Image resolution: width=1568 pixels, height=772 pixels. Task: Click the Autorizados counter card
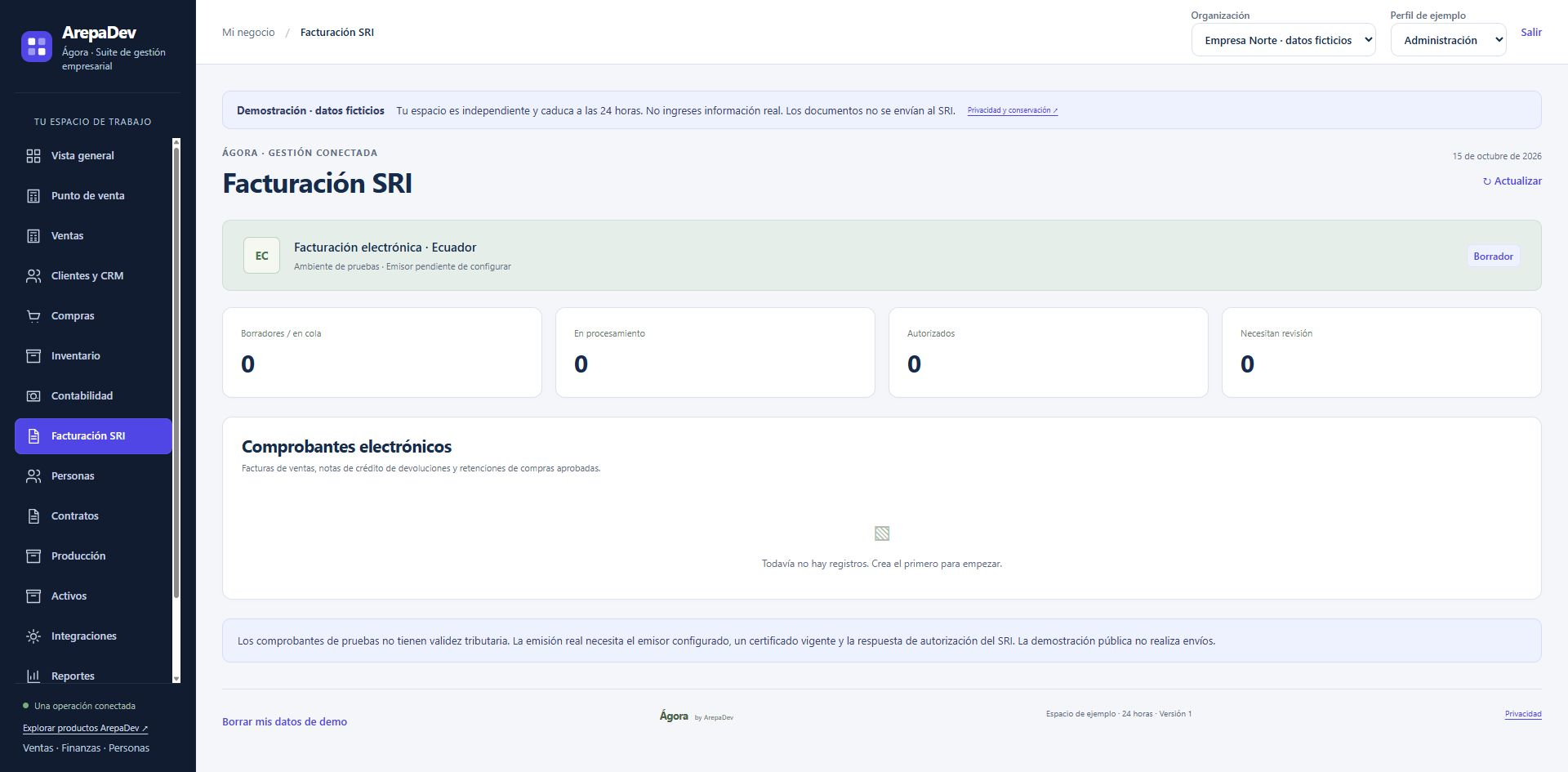[x=1048, y=353]
